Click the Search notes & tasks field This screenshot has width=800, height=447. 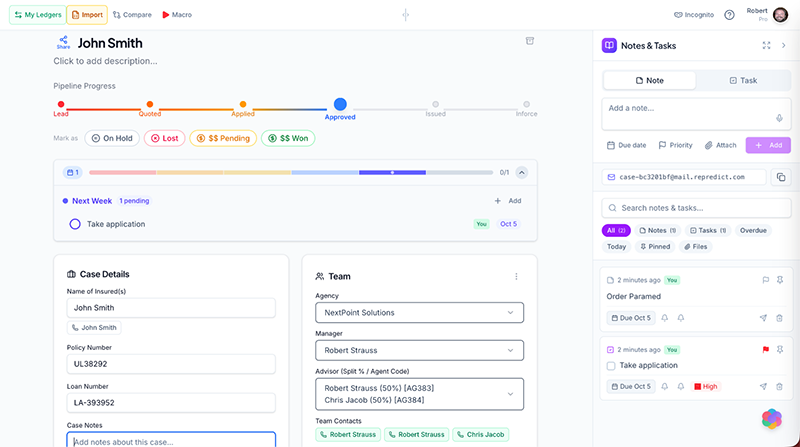pyautogui.click(x=696, y=208)
